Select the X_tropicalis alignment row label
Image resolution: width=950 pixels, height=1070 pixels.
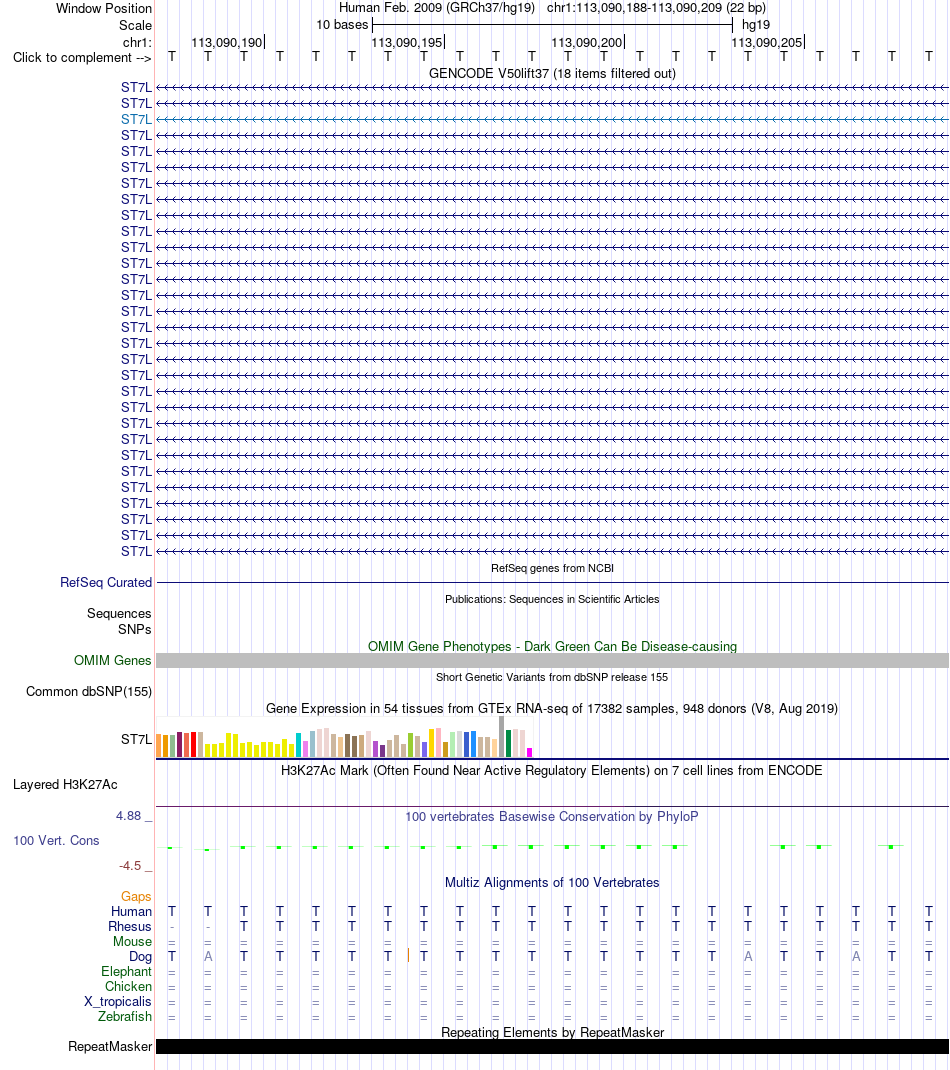point(117,1002)
